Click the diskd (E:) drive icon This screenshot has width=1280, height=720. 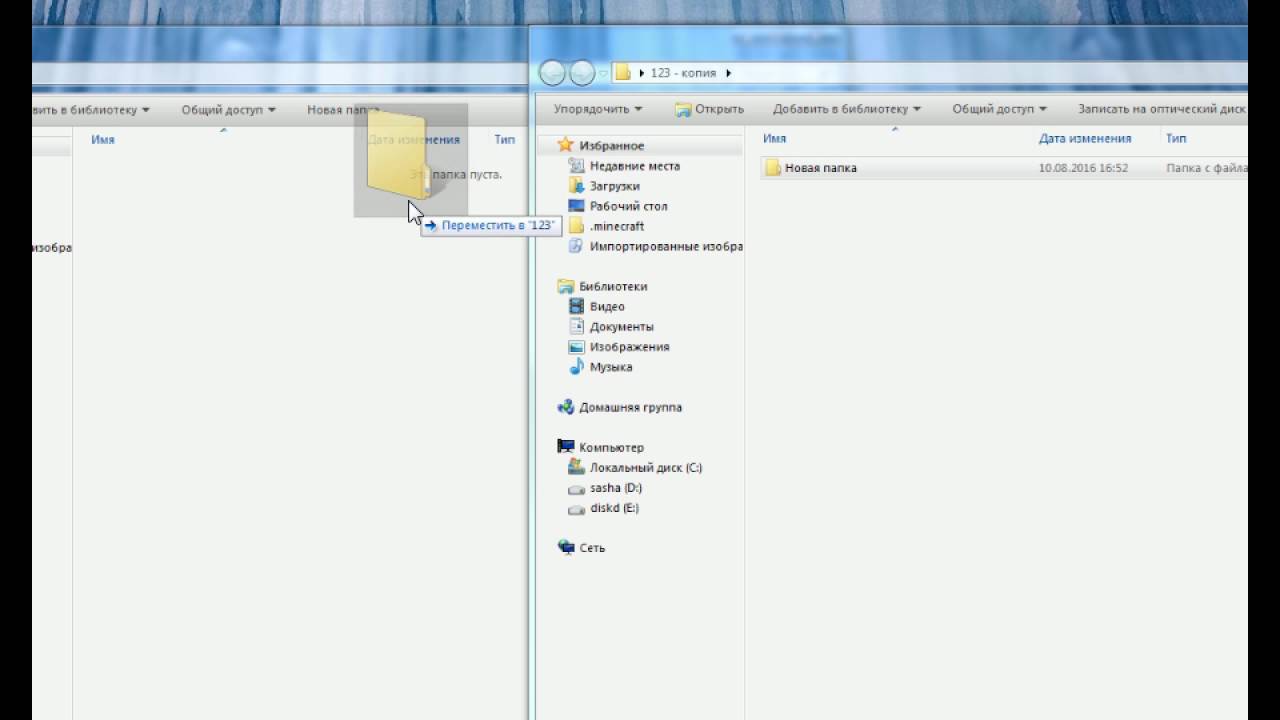(x=576, y=509)
